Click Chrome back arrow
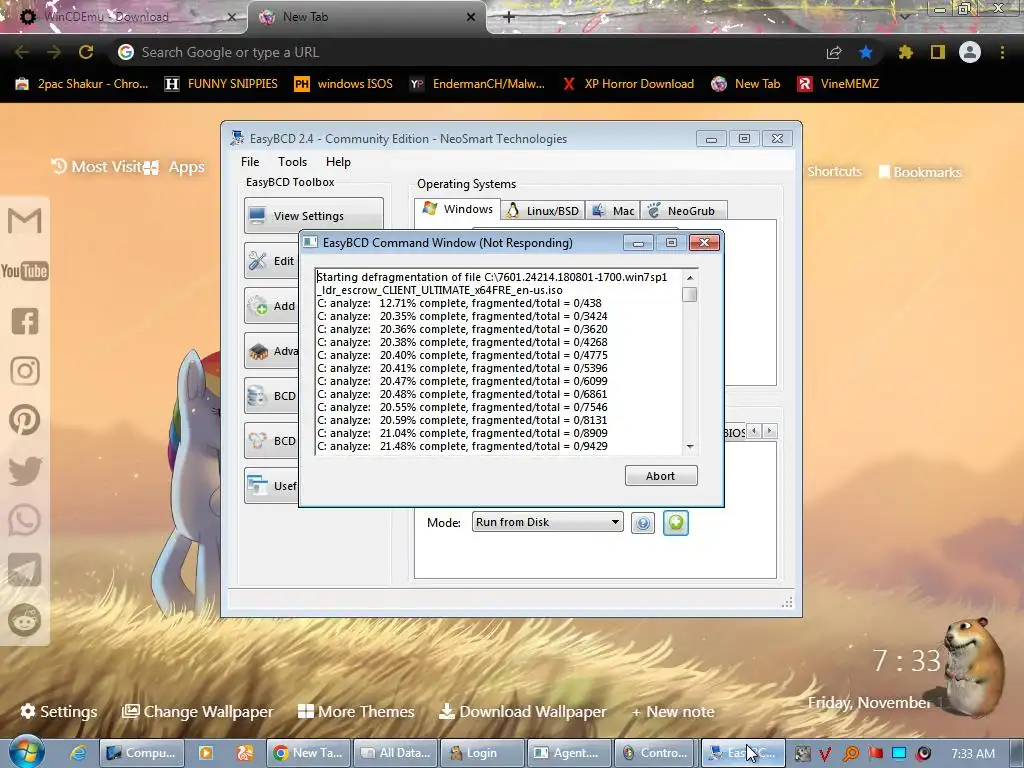 (x=22, y=52)
